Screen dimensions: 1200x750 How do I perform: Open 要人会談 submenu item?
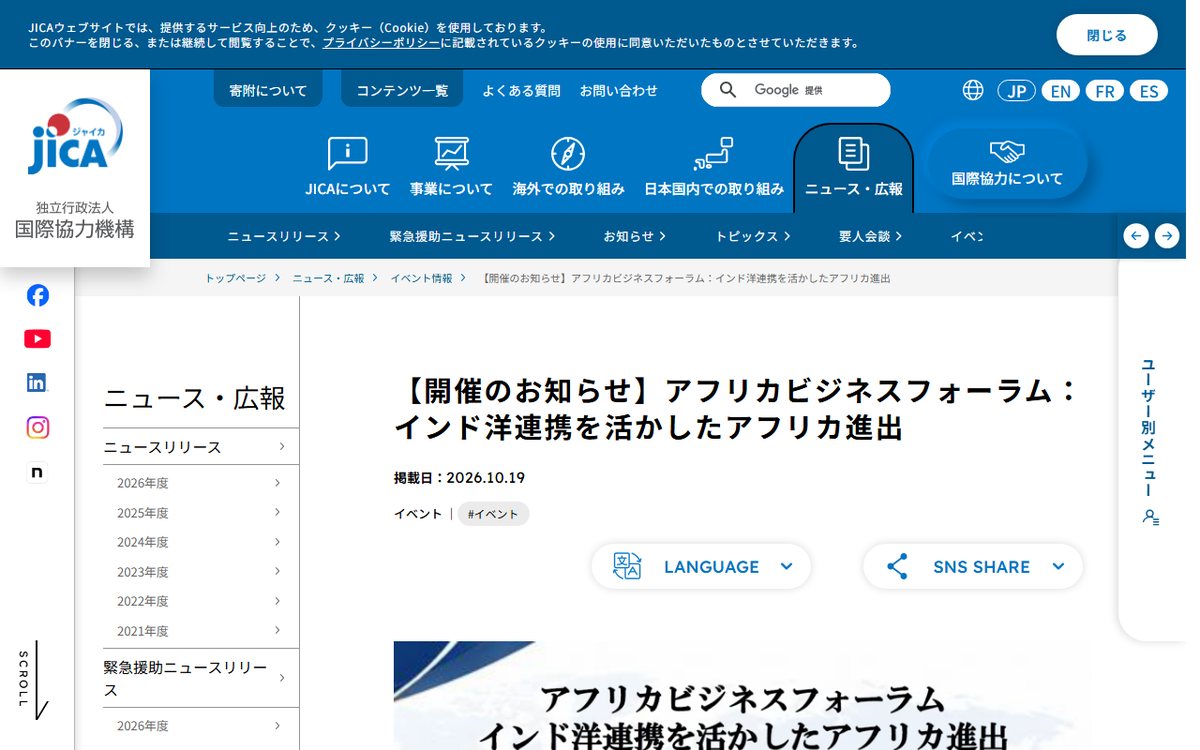pos(871,236)
